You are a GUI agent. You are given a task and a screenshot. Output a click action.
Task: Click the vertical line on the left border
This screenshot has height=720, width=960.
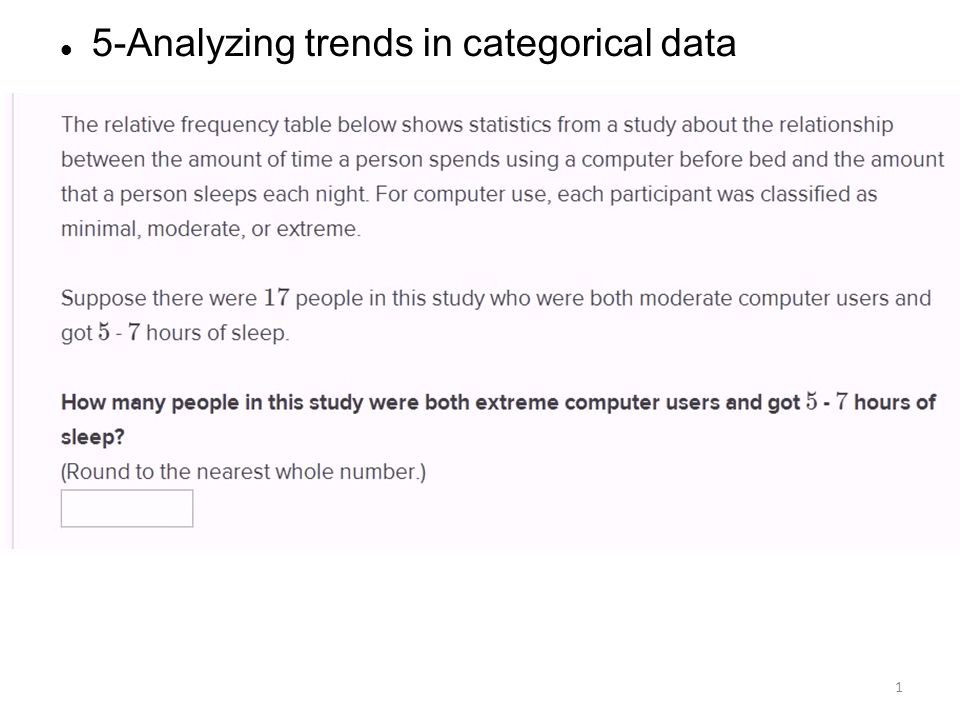click(13, 321)
